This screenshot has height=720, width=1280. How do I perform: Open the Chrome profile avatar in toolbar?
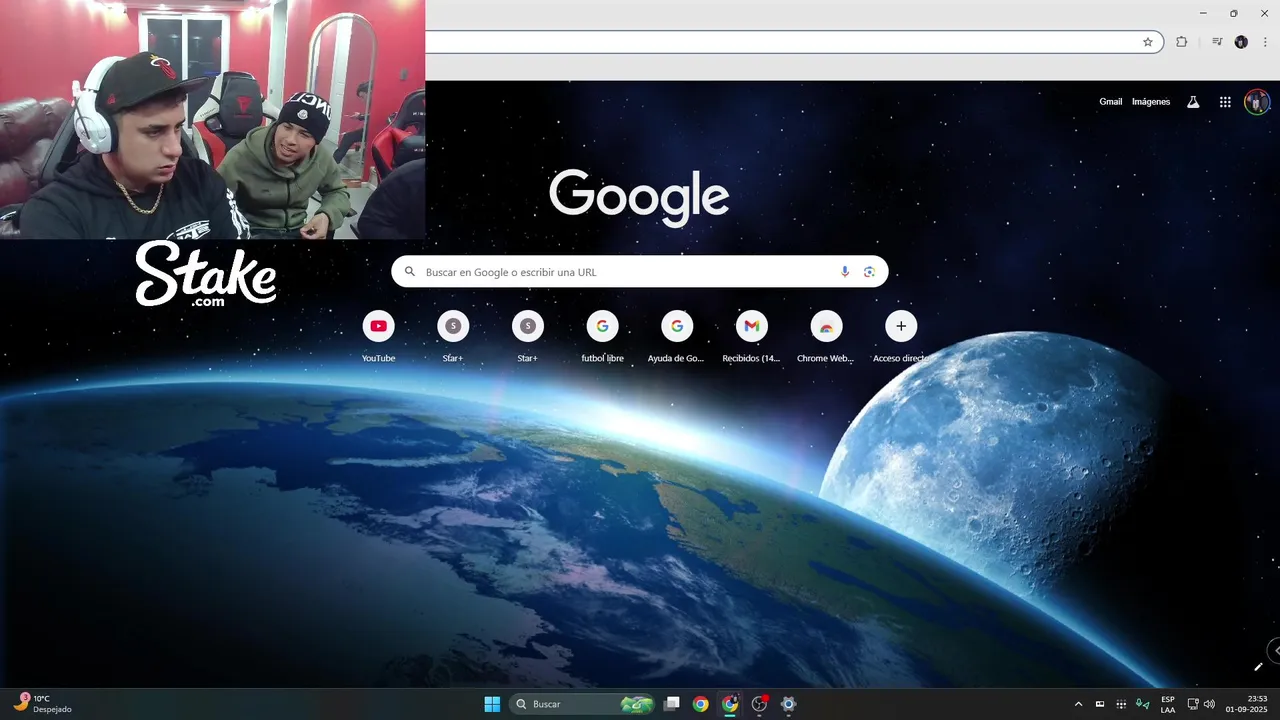tap(1241, 42)
